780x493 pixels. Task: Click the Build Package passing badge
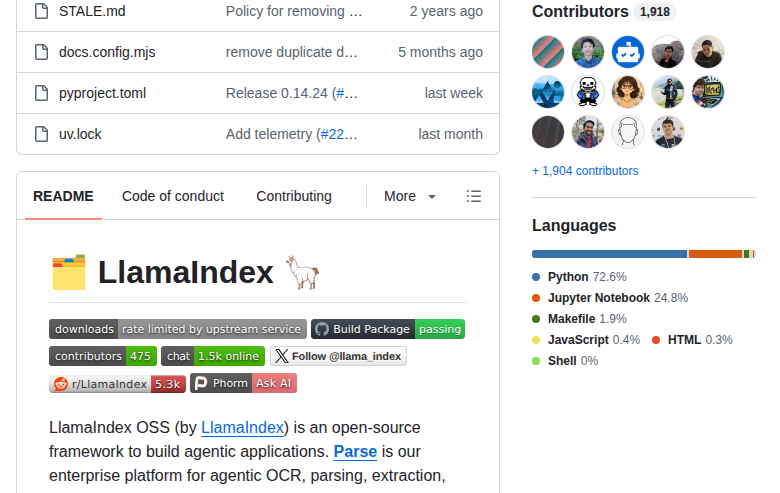[x=388, y=329]
